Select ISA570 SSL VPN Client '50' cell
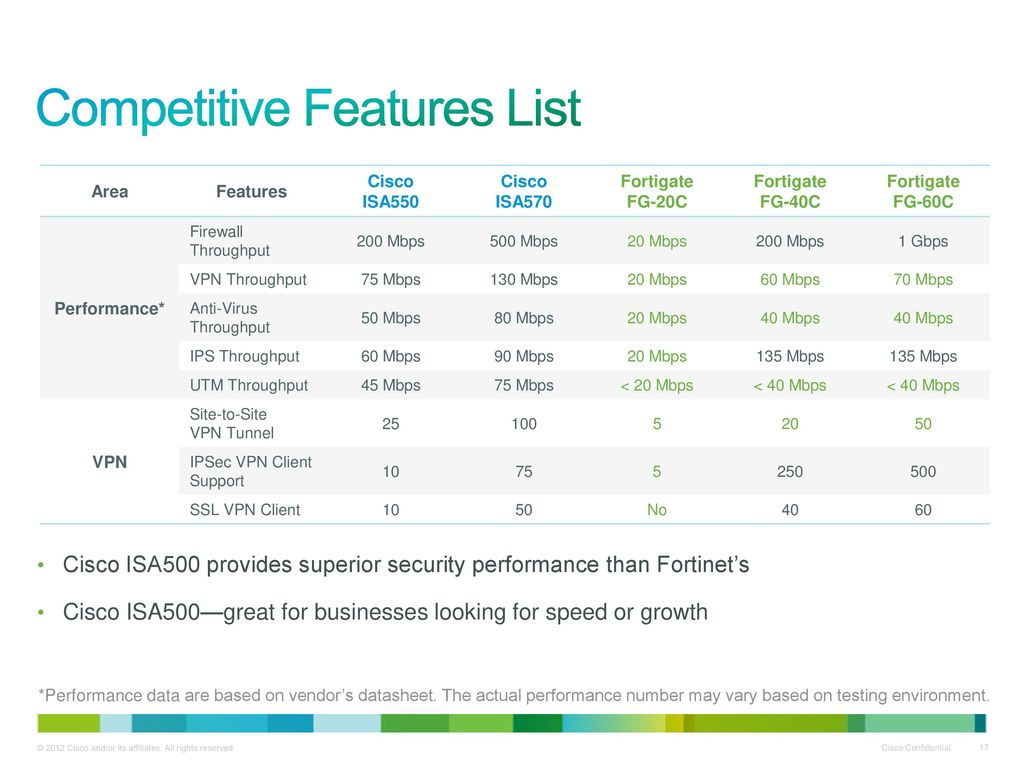Viewport: 1024px width, 768px height. point(524,510)
